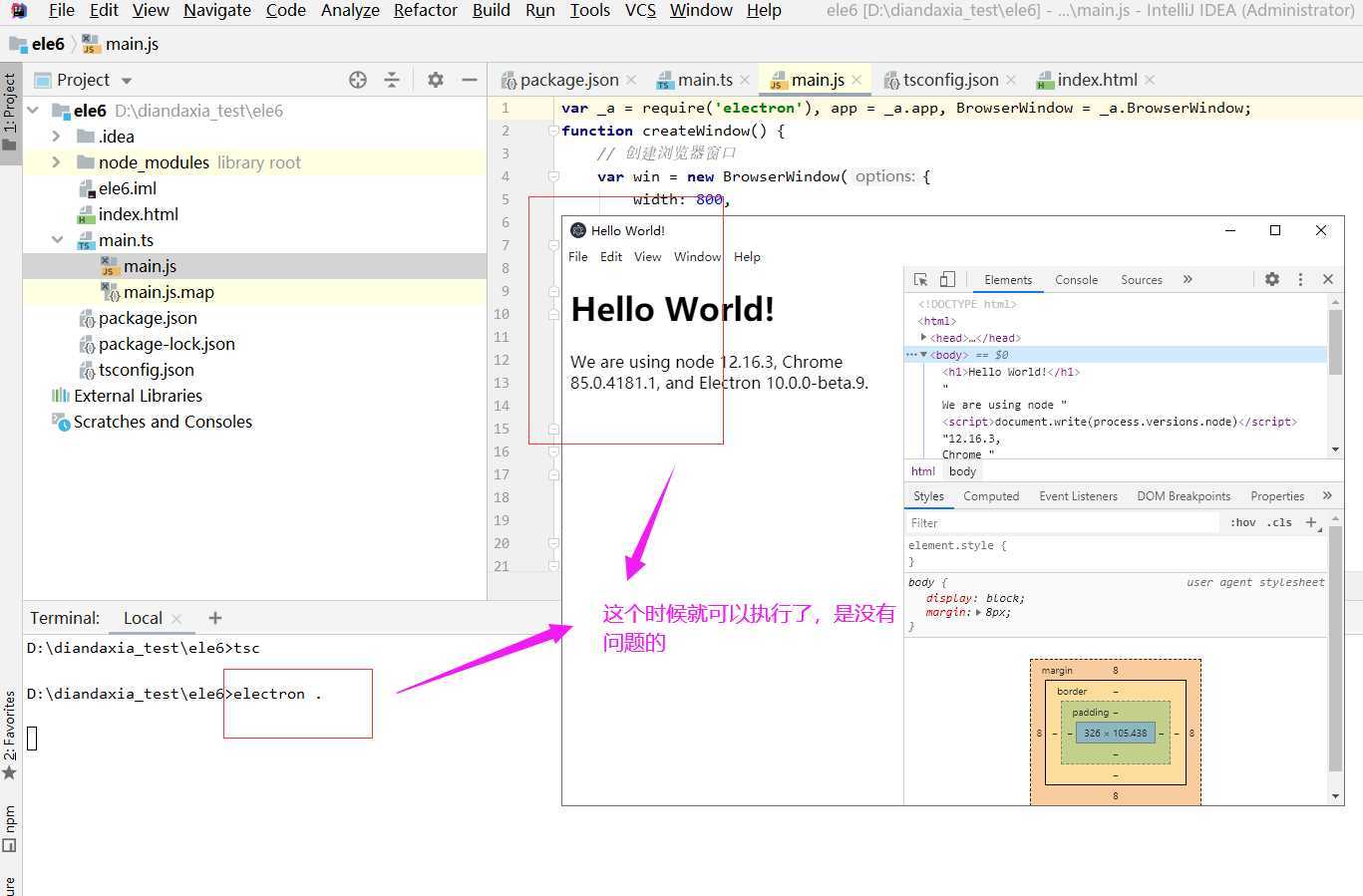This screenshot has width=1363, height=896.
Task: Expand the margin shorthand in Styles
Action: click(978, 613)
